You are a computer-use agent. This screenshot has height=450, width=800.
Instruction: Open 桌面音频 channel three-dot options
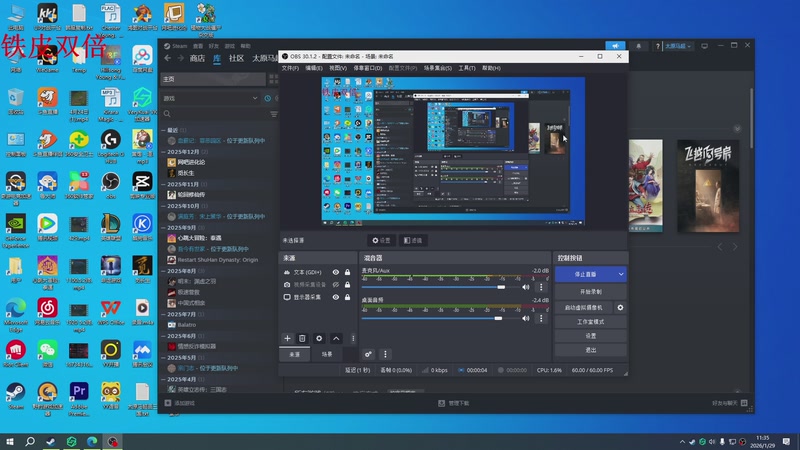(541, 318)
